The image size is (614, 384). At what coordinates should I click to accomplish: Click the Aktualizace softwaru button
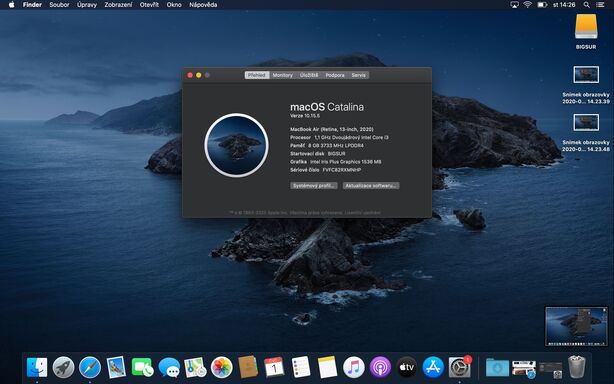click(x=371, y=186)
